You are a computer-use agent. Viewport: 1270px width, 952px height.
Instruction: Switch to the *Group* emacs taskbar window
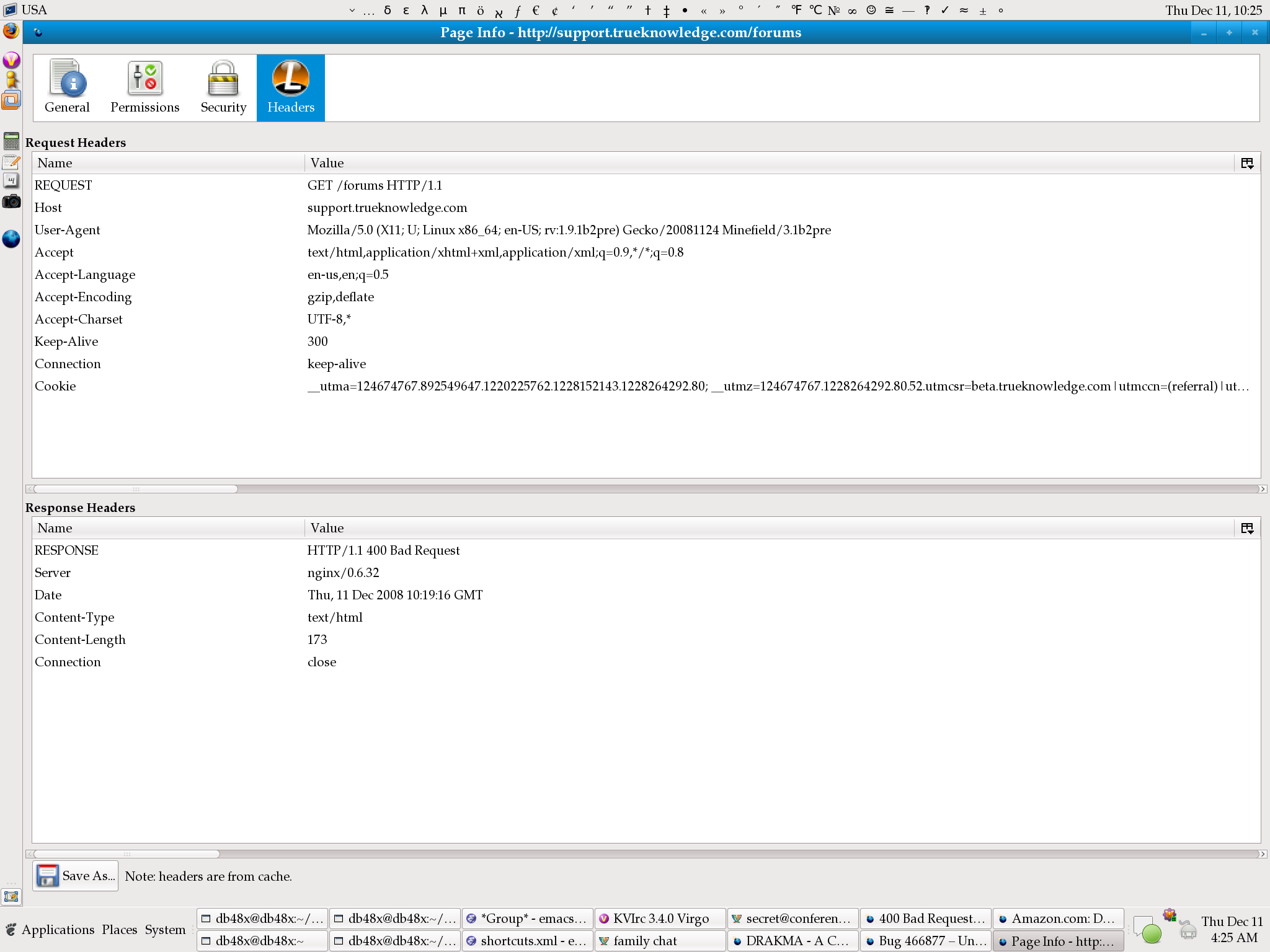[527, 919]
